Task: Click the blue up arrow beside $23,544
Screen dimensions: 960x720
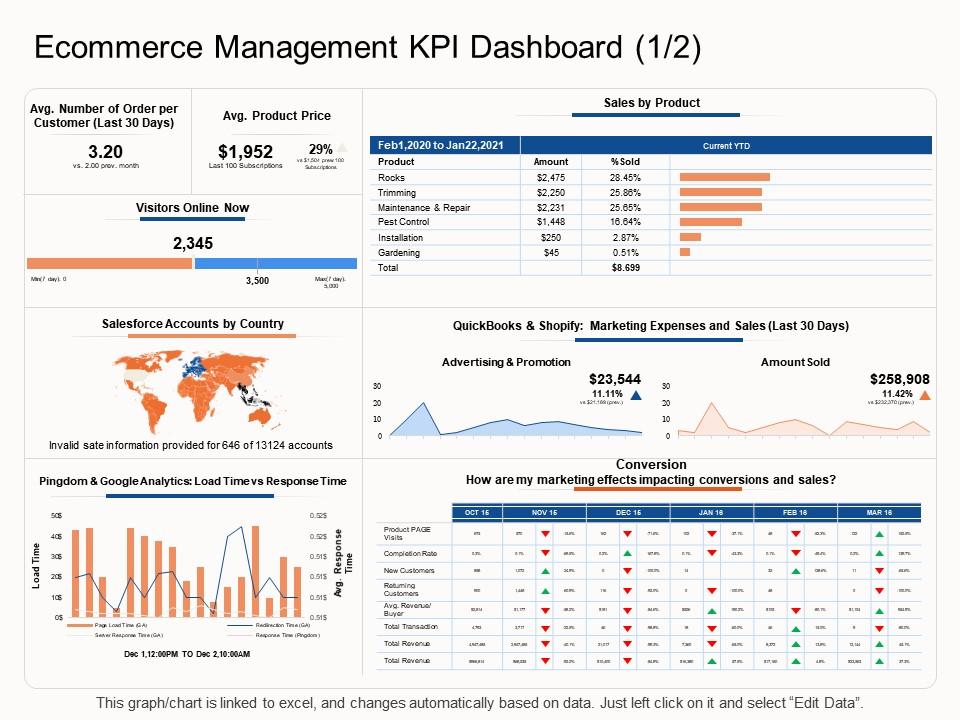Action: (x=637, y=393)
